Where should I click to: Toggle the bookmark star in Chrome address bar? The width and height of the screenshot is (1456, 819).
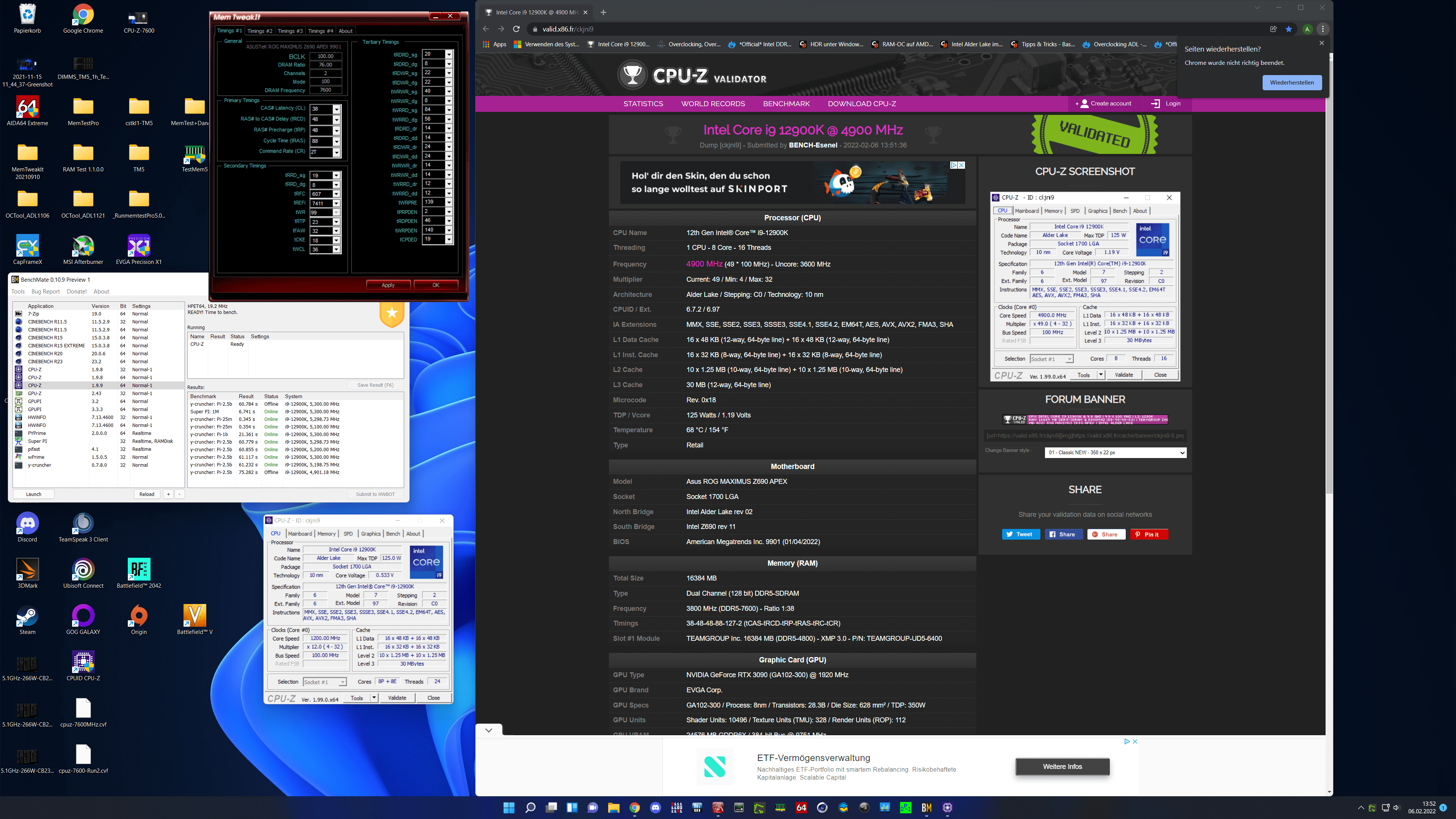coord(1289,29)
